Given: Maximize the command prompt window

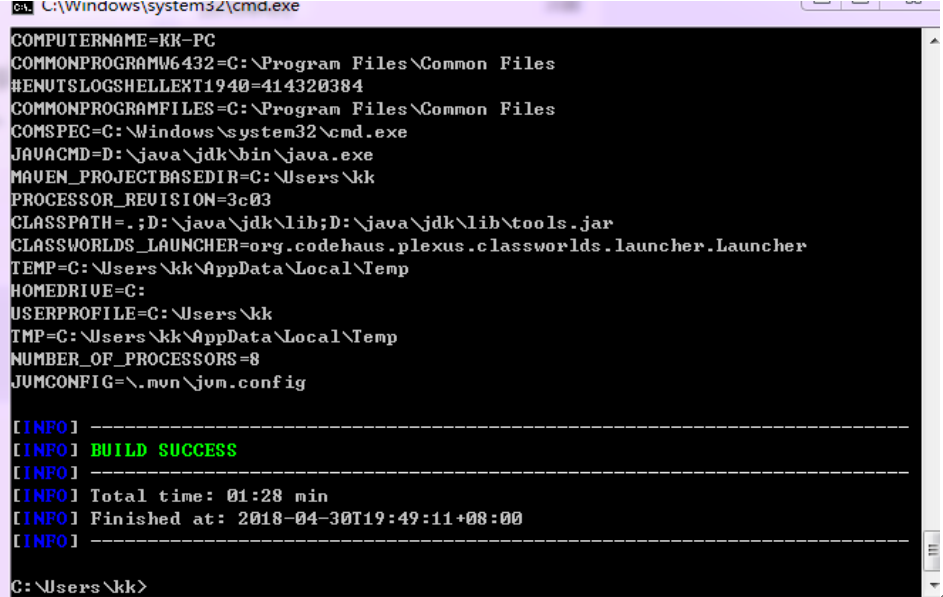Looking at the screenshot, I should pyautogui.click(x=860, y=4).
